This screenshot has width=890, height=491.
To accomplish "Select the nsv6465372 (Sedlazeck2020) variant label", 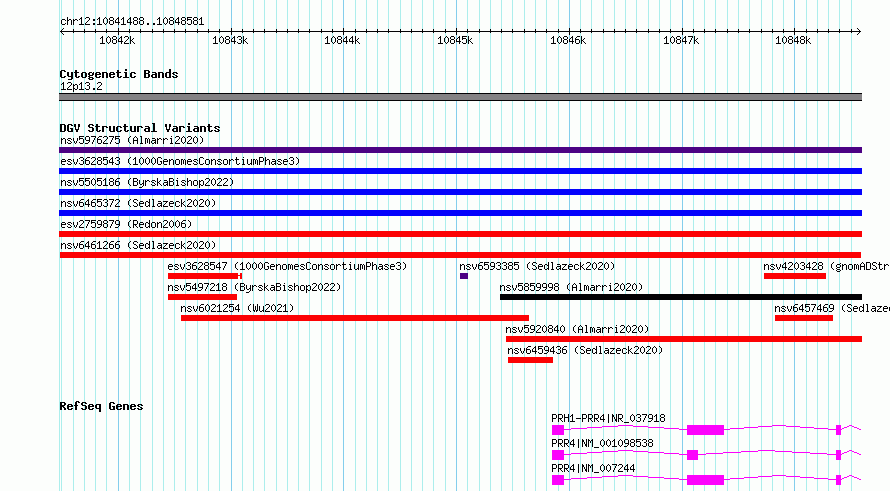I will point(138,203).
